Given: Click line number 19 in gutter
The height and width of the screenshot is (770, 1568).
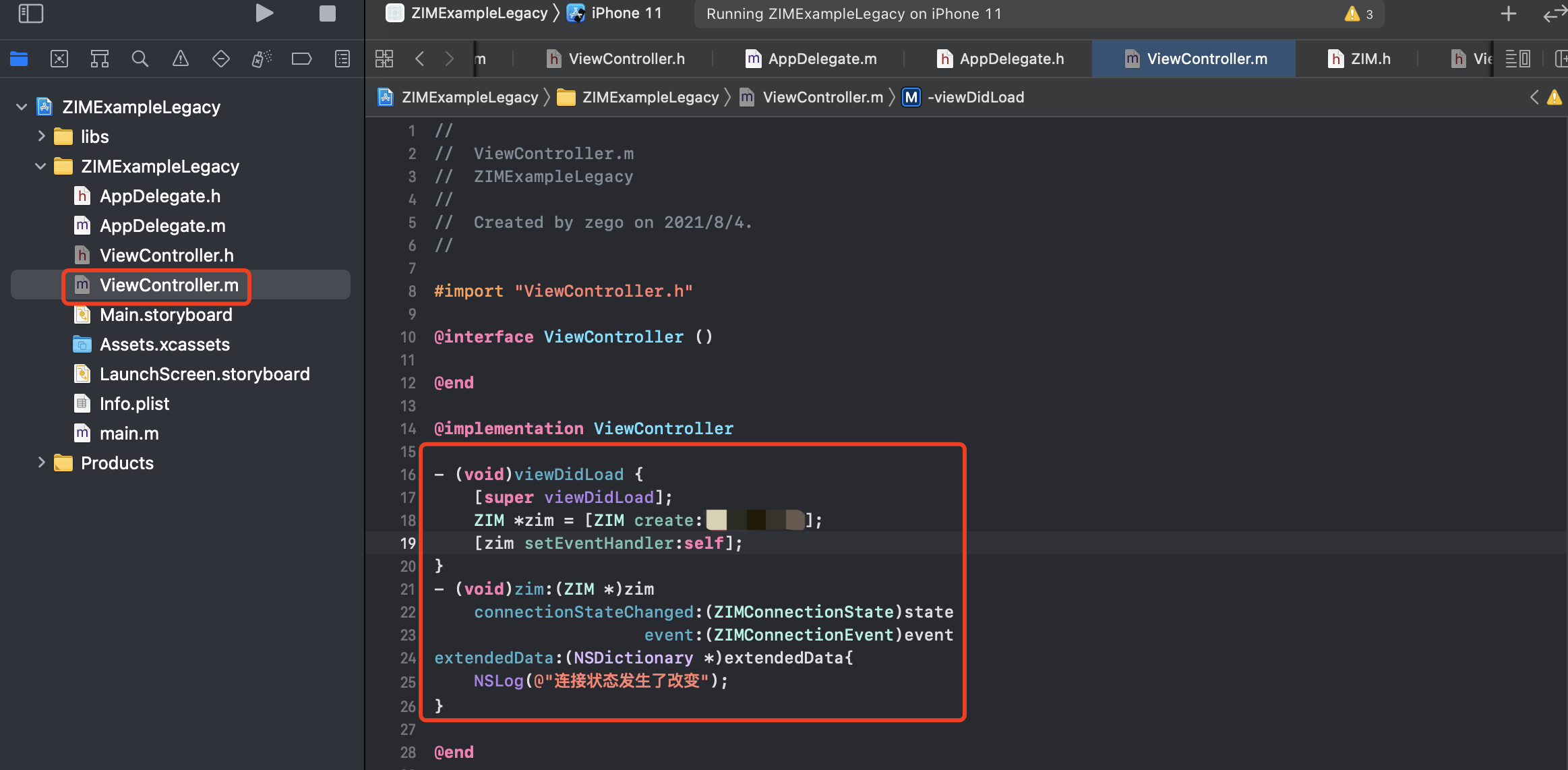Looking at the screenshot, I should pos(408,543).
